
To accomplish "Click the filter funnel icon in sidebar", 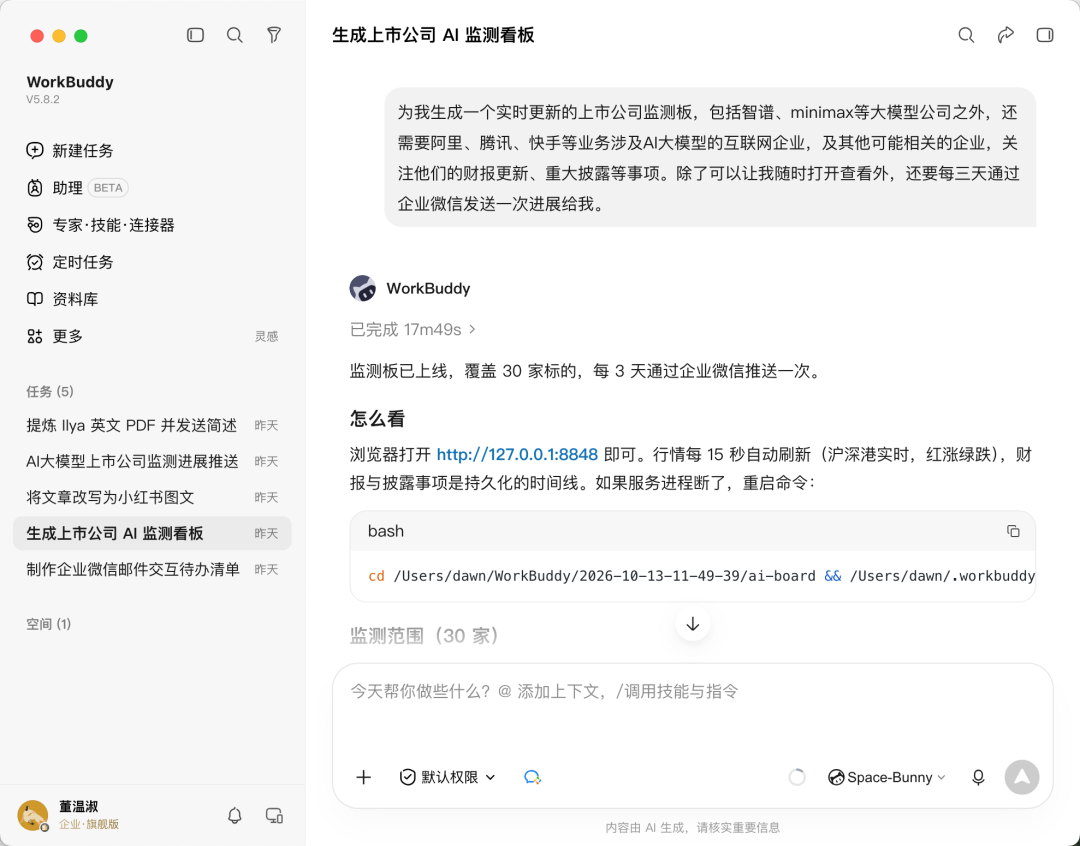I will (274, 35).
